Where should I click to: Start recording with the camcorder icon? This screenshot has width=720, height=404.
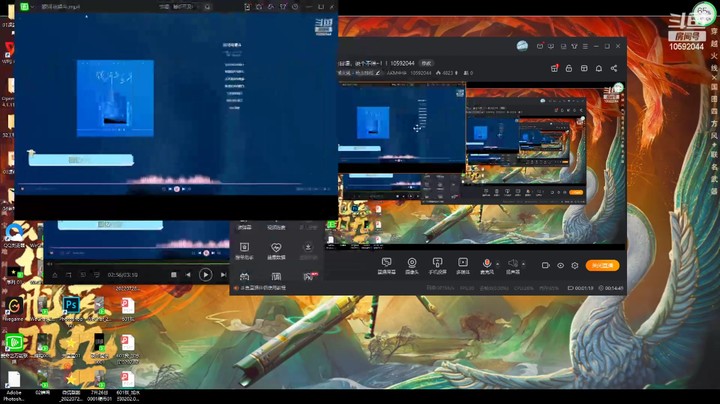[546, 265]
